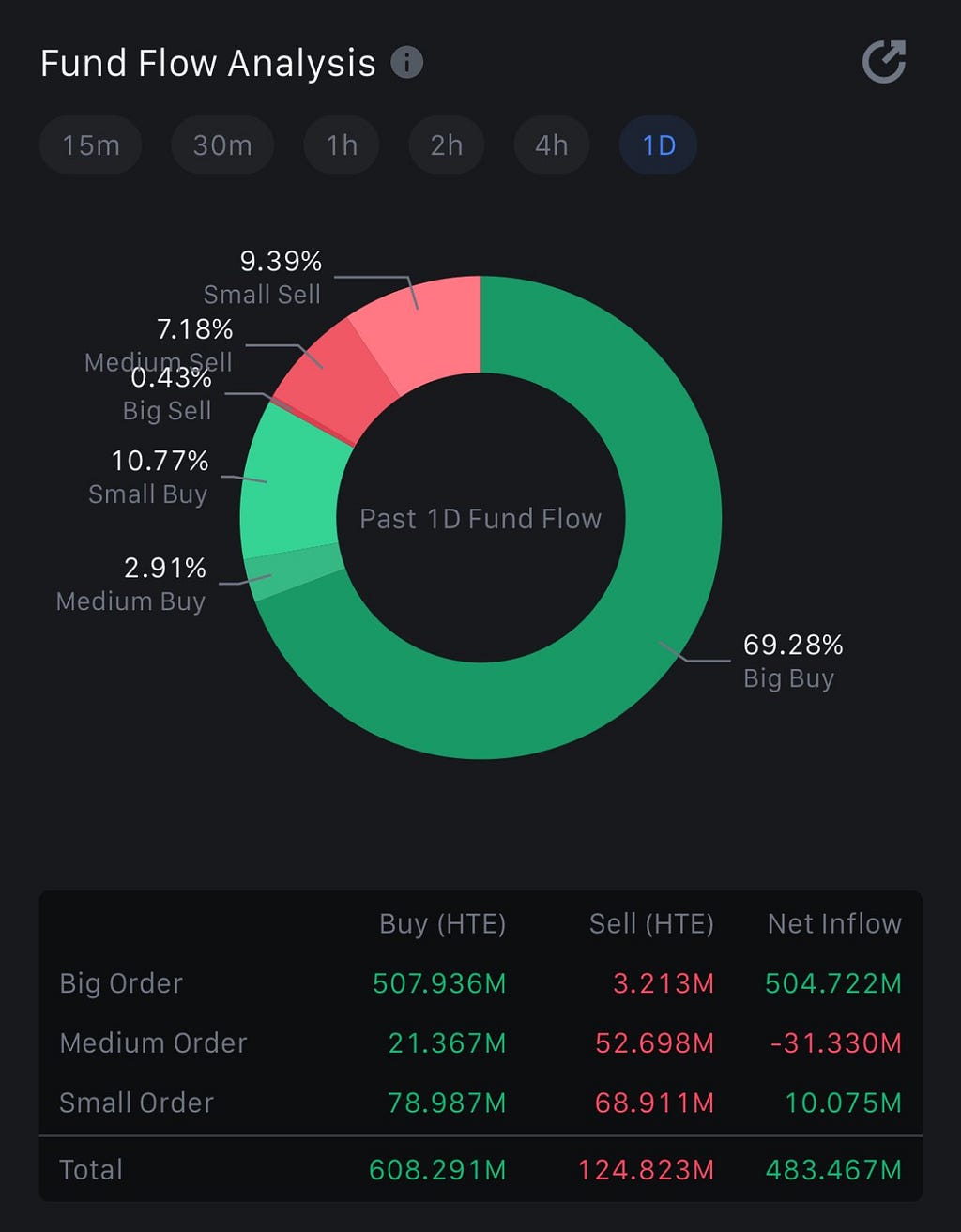Select the 2h interval
Image resolution: width=961 pixels, height=1232 pixels.
[447, 145]
